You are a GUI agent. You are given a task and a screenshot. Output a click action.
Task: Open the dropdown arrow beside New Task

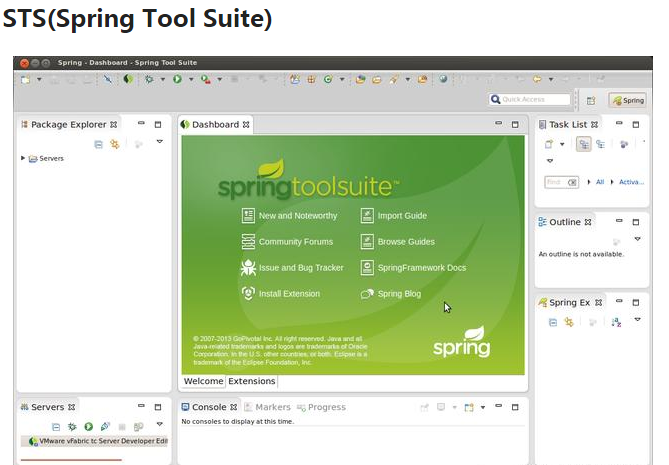click(x=562, y=144)
